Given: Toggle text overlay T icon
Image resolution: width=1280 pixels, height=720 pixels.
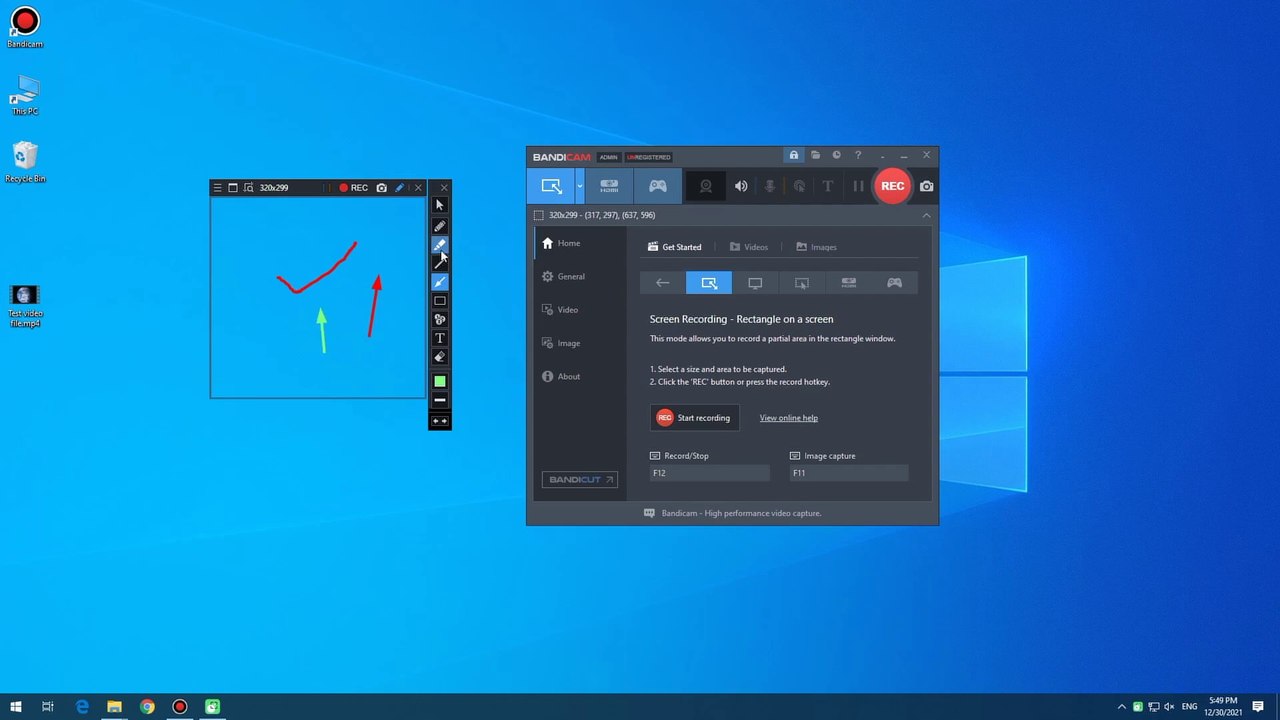Looking at the screenshot, I should tap(827, 186).
